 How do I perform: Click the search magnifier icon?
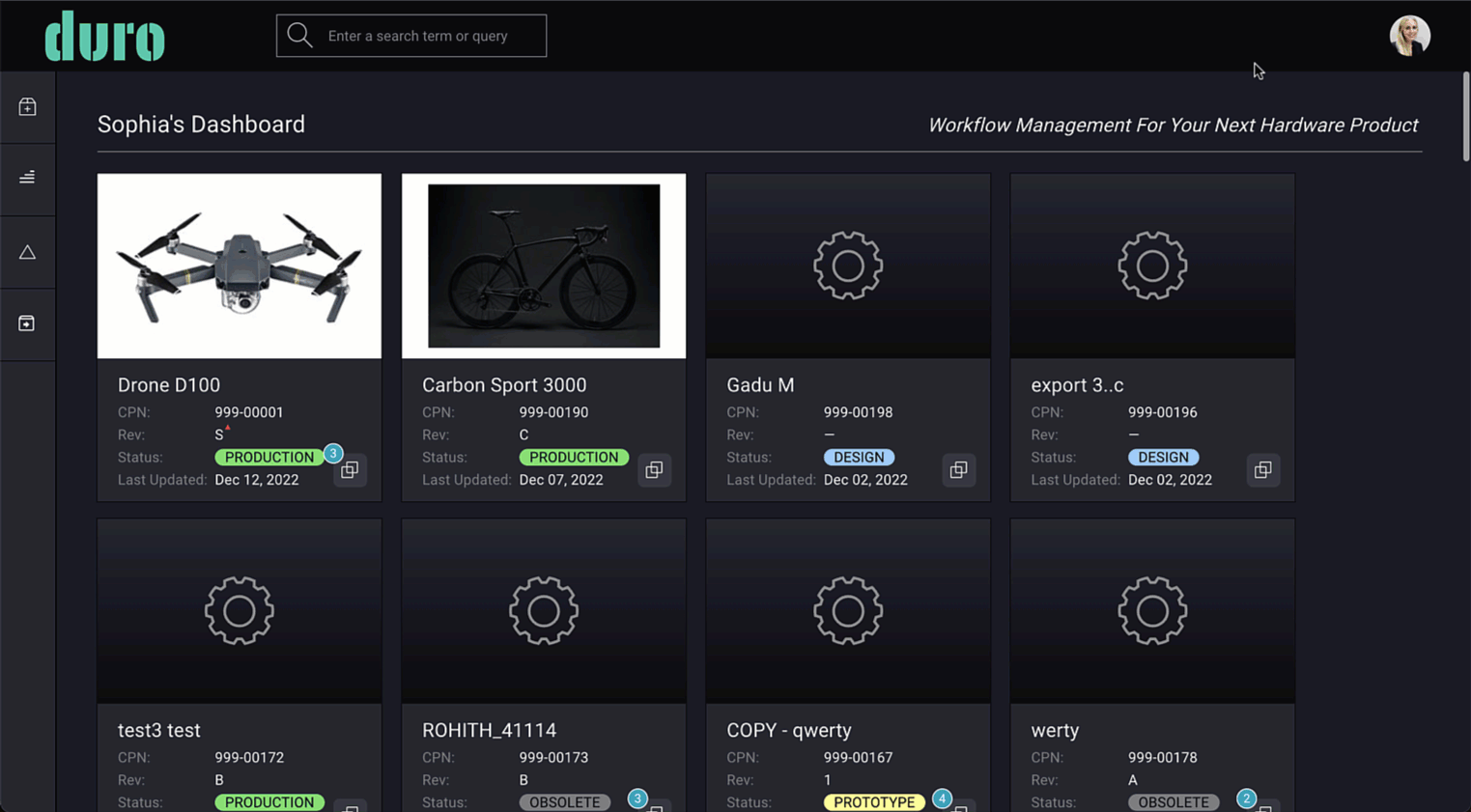(x=299, y=35)
